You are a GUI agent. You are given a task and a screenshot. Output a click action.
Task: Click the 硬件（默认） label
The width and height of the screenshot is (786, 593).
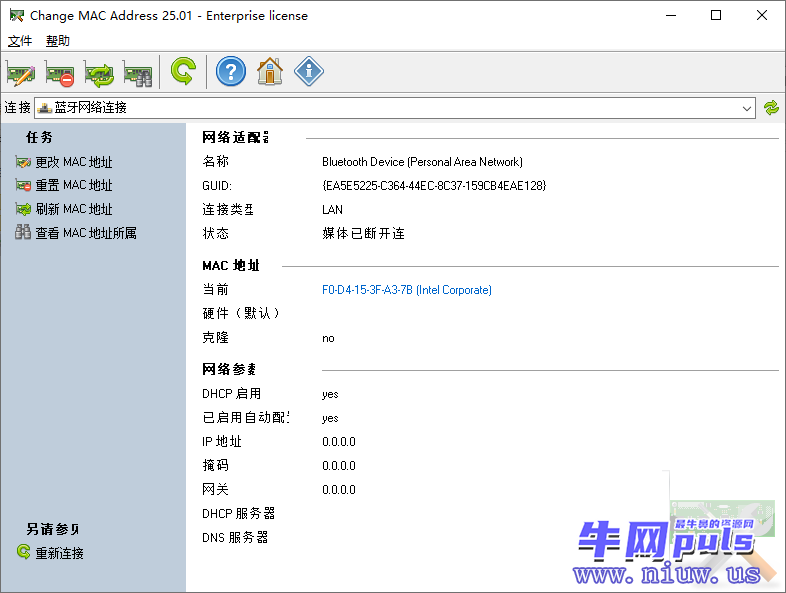(x=241, y=314)
